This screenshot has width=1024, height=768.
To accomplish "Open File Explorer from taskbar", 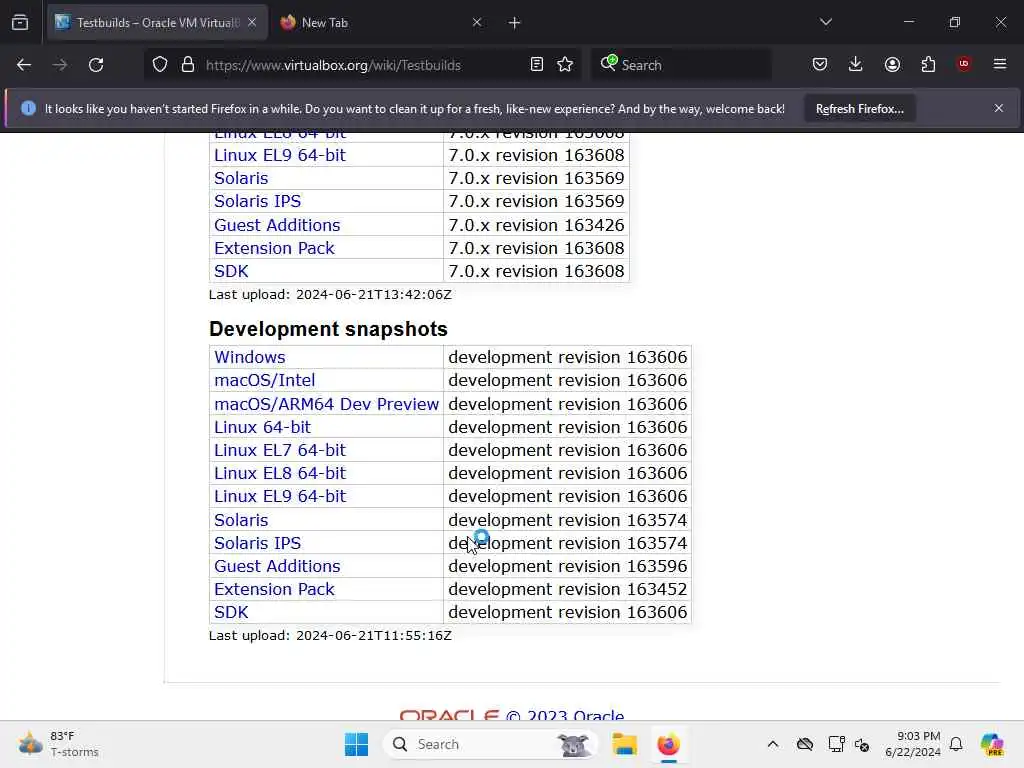I will pyautogui.click(x=624, y=744).
